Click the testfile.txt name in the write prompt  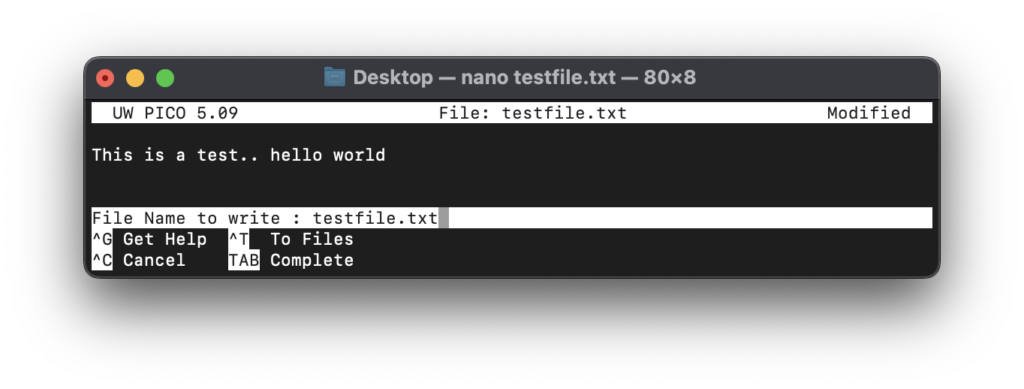(x=375, y=218)
